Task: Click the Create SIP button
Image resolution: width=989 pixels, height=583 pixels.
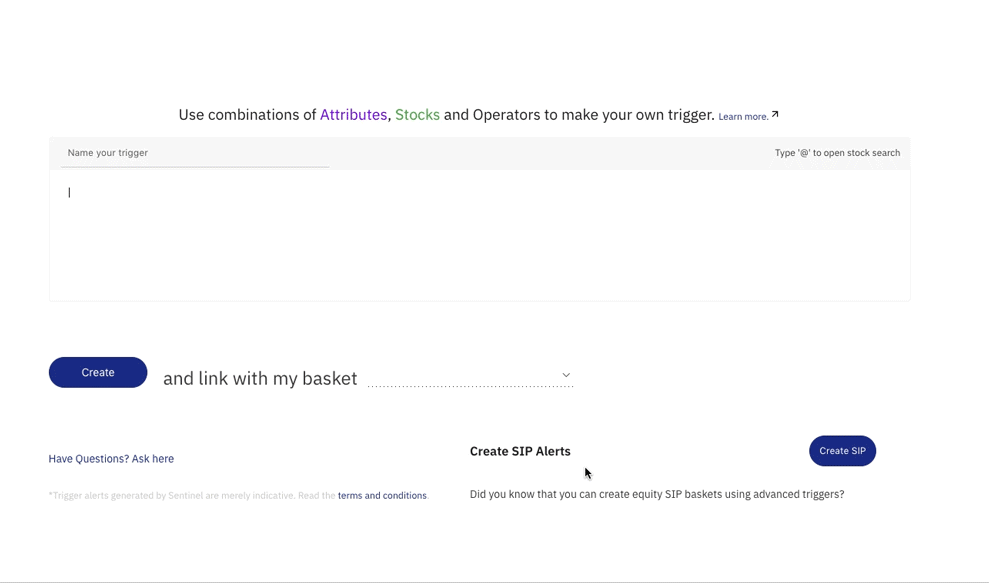Action: coord(842,450)
